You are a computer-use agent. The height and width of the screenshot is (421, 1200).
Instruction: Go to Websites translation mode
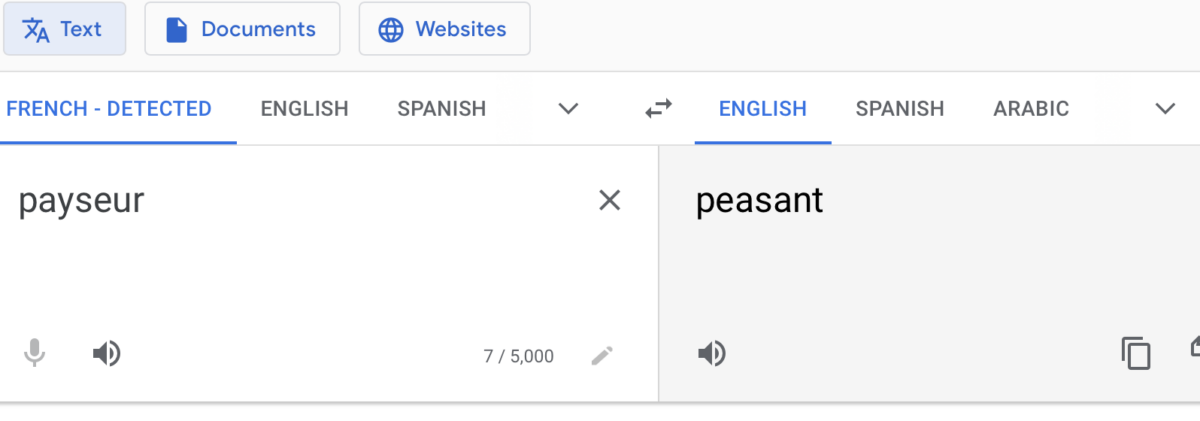pyautogui.click(x=444, y=29)
